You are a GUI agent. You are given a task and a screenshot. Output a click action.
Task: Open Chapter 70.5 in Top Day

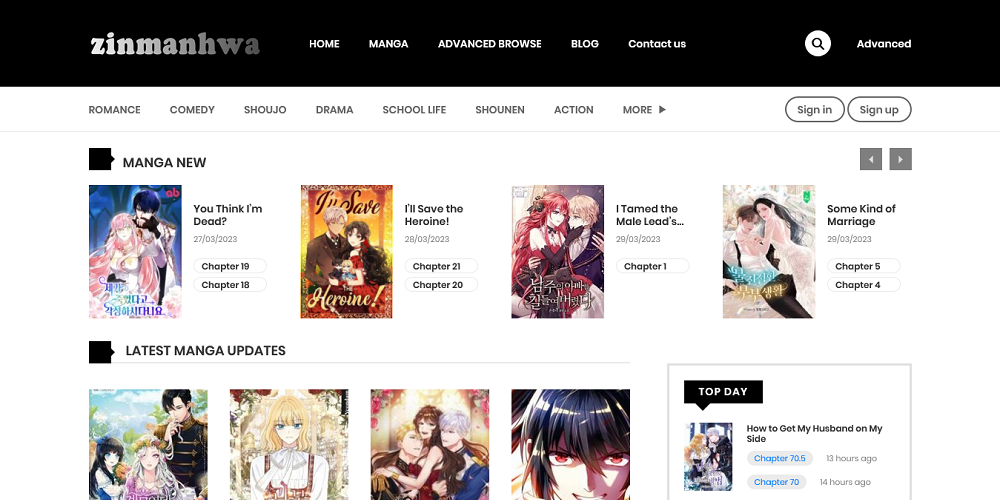pyautogui.click(x=779, y=458)
